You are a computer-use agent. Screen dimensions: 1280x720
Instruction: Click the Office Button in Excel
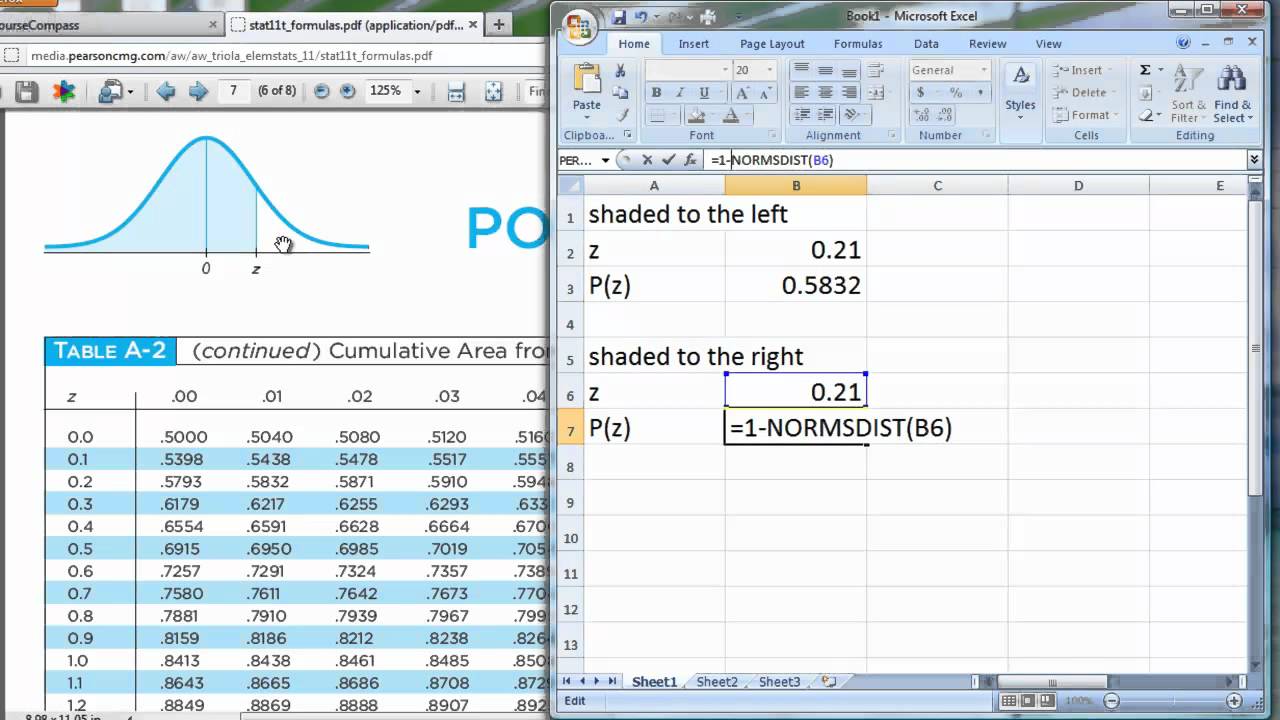pyautogui.click(x=580, y=25)
